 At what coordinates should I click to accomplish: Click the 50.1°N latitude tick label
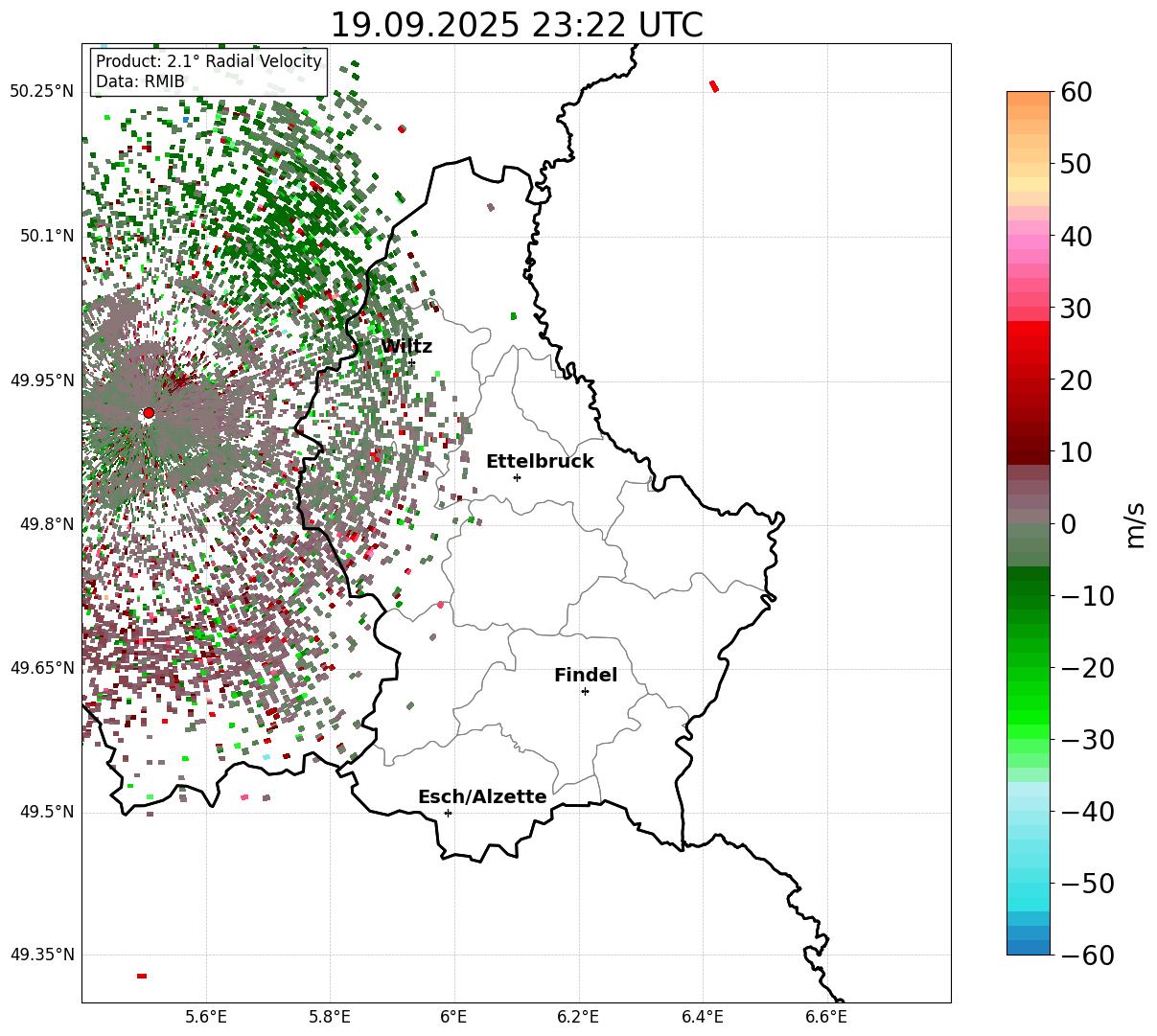tap(46, 236)
